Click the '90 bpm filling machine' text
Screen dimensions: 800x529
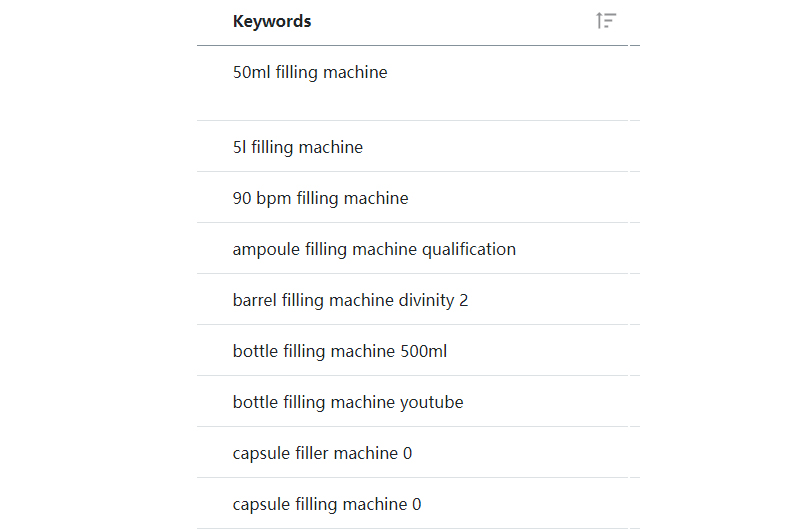[320, 198]
